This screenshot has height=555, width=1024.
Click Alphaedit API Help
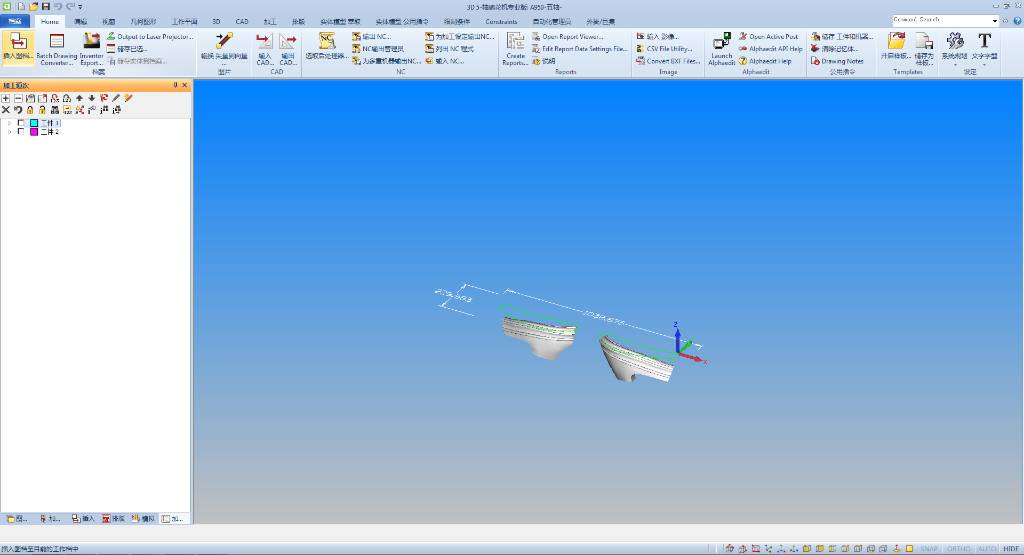coord(775,48)
